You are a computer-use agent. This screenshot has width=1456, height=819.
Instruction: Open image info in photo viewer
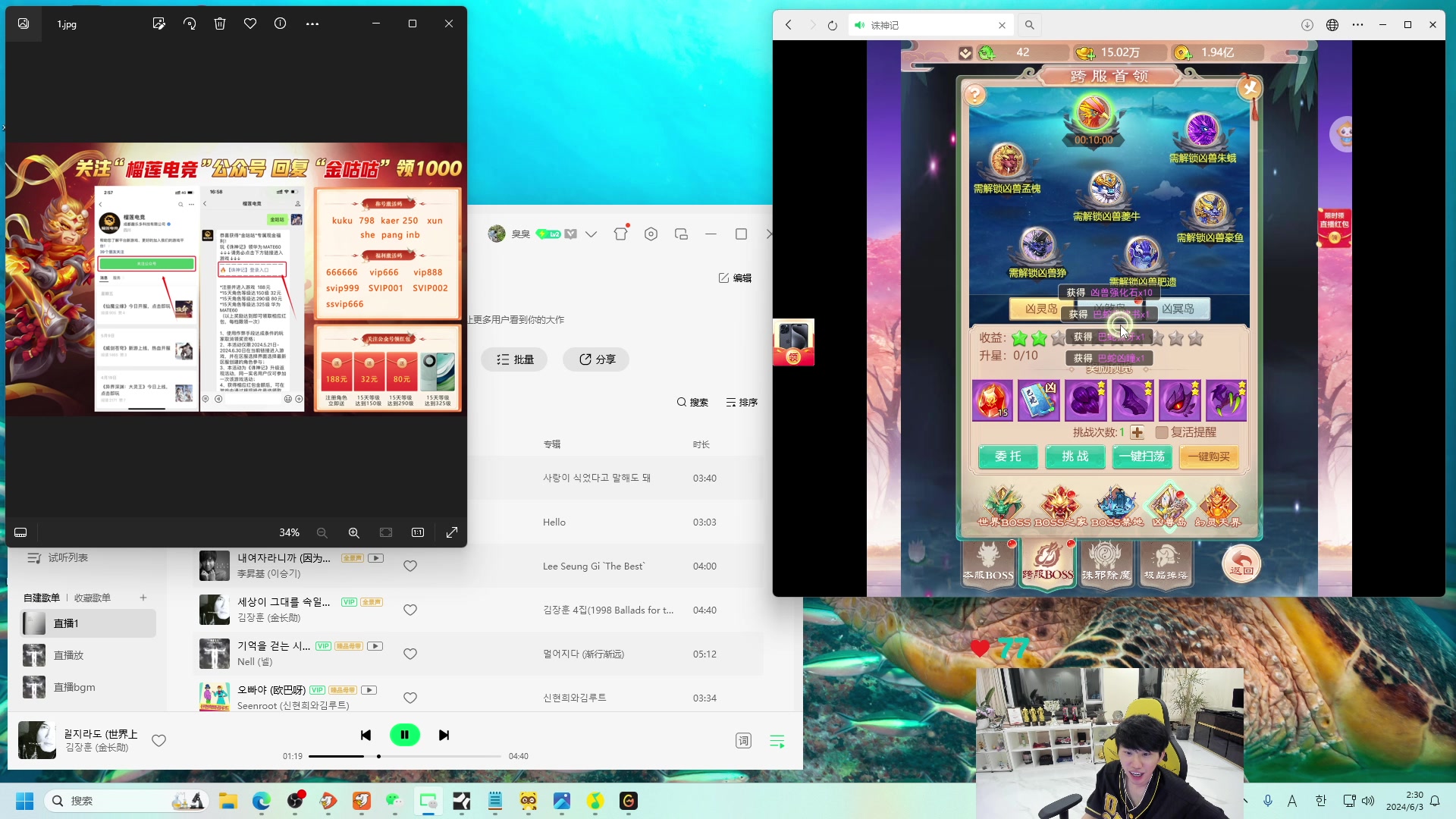pos(281,24)
